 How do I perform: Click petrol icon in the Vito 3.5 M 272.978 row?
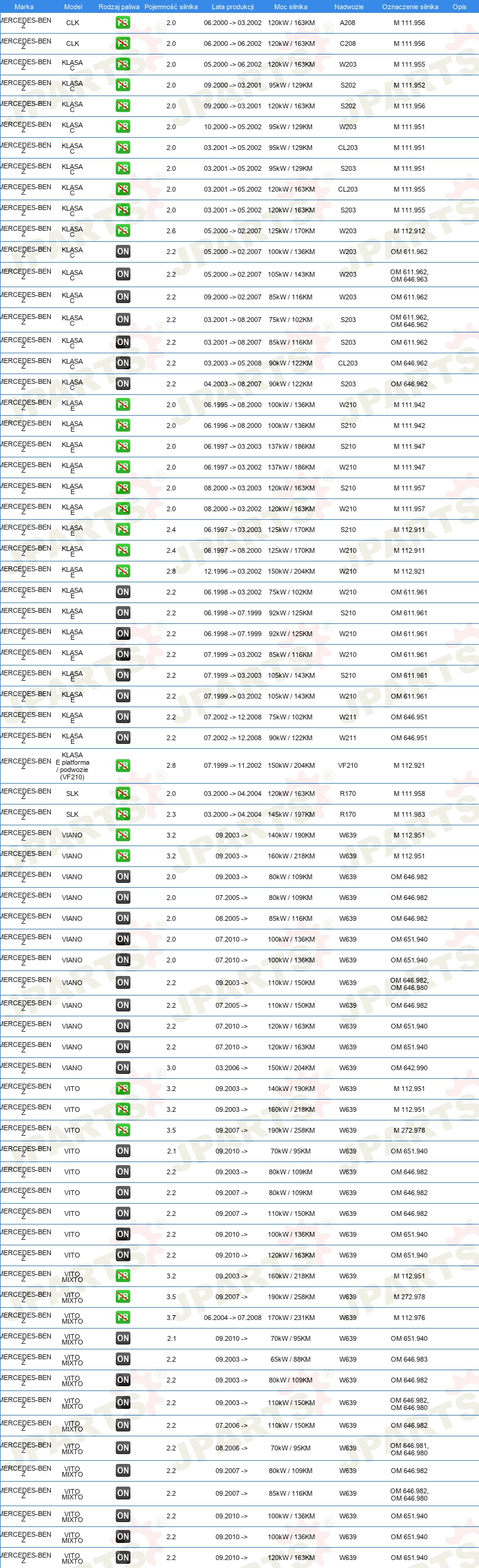point(123,1130)
